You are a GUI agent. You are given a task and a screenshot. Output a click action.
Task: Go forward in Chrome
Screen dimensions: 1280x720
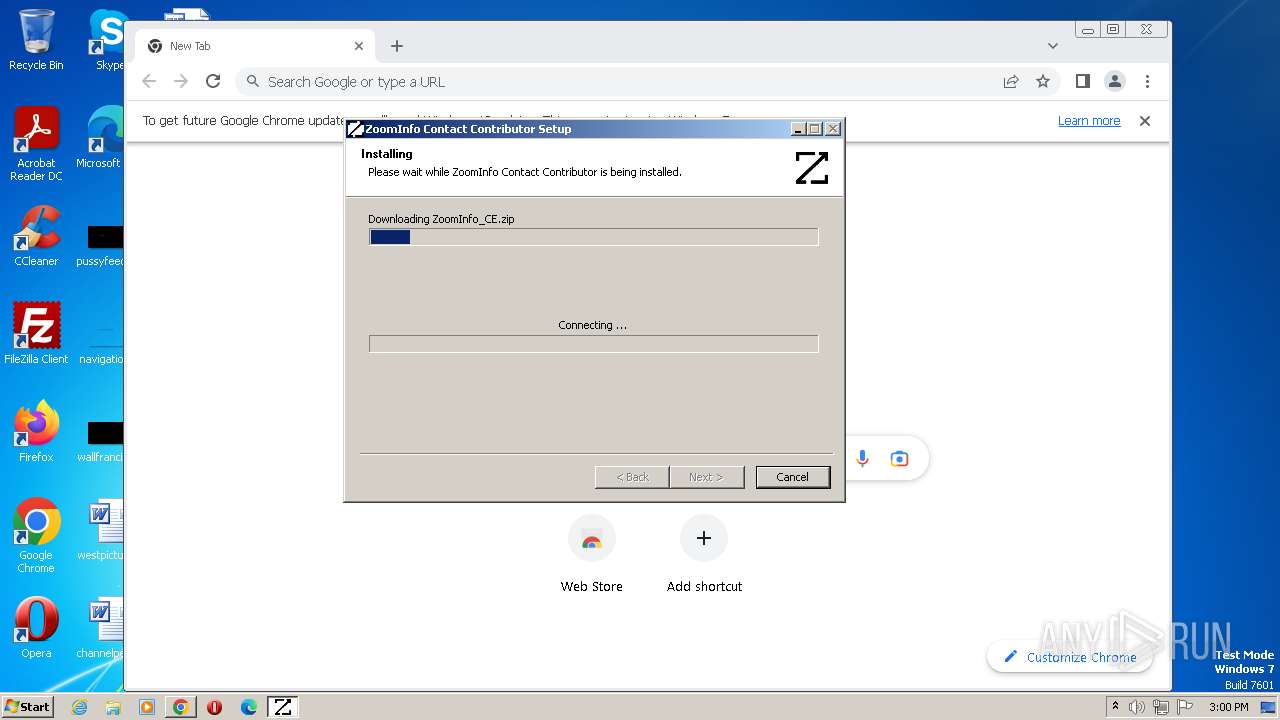(x=181, y=82)
